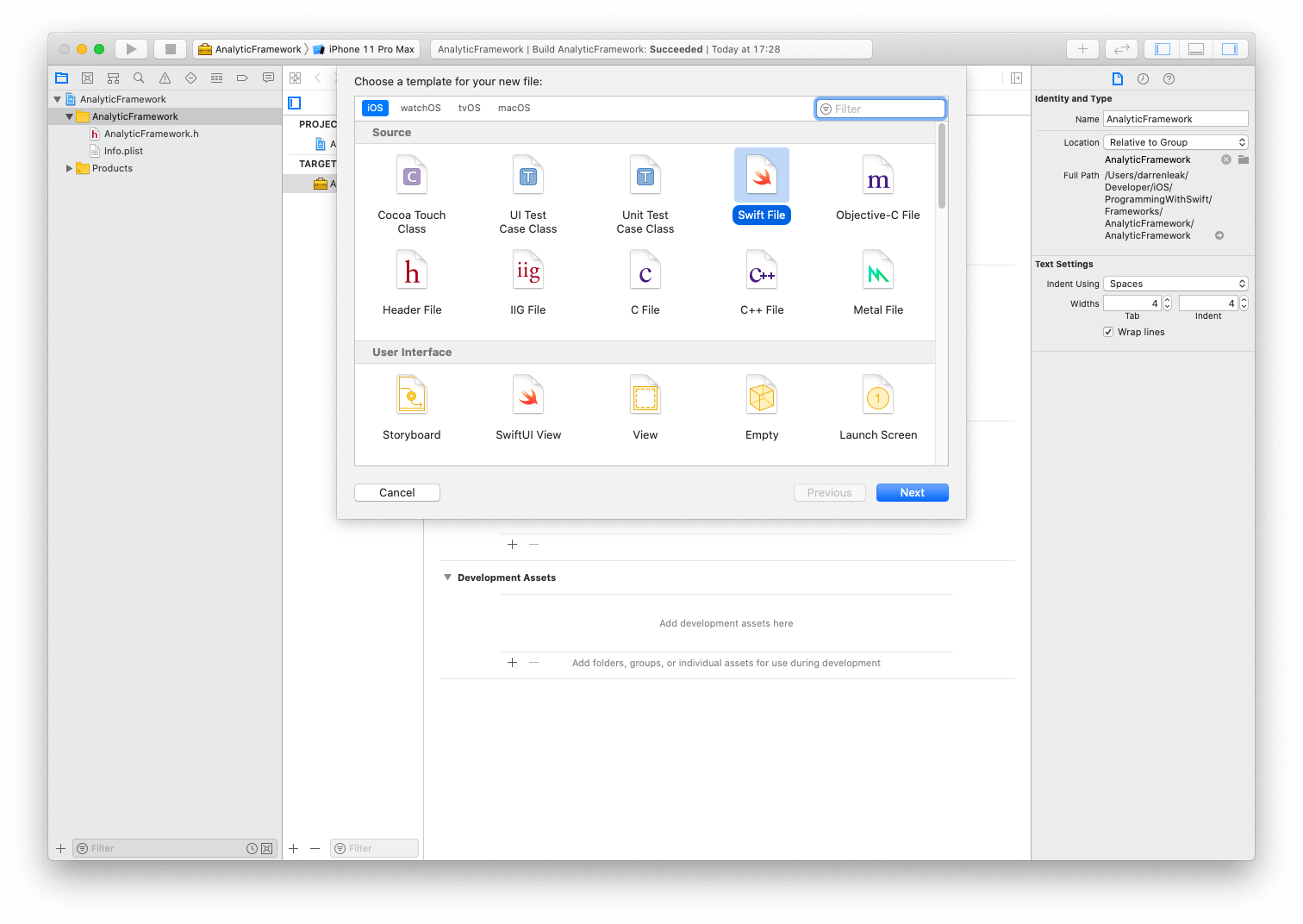Pick the IIG File template

pos(528,282)
